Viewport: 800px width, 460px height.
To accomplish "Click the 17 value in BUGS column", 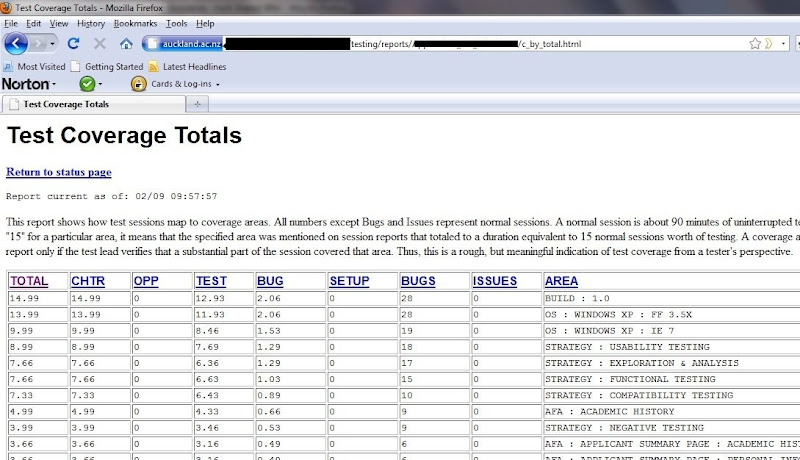I will pyautogui.click(x=407, y=363).
